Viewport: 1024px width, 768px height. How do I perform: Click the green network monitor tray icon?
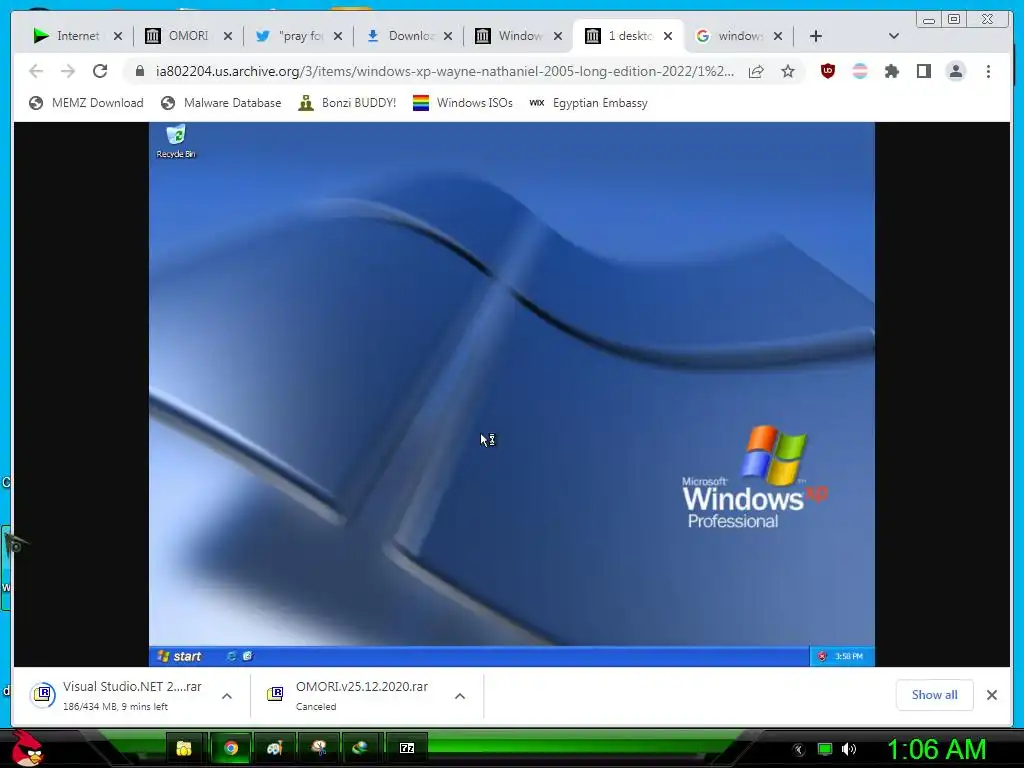click(825, 749)
